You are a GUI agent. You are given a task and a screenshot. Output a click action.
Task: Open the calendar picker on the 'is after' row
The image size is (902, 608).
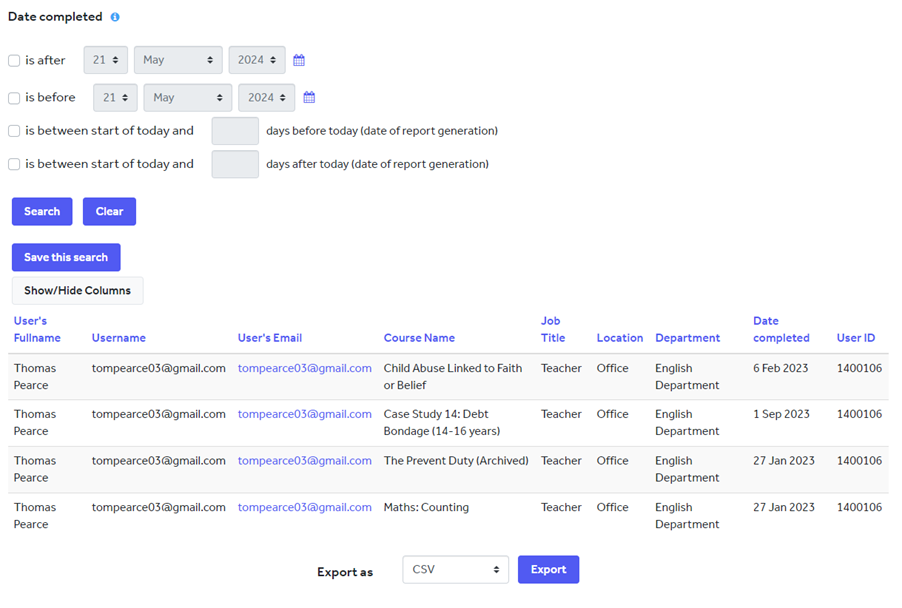pyautogui.click(x=298, y=60)
